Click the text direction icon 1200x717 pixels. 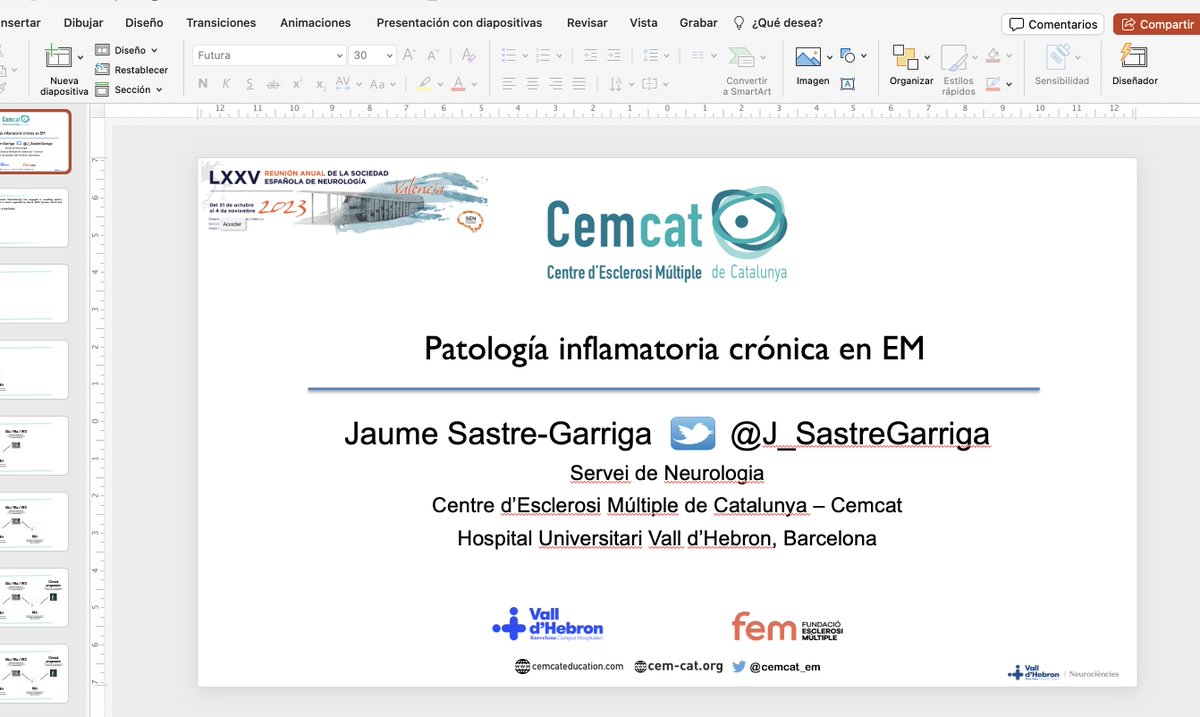pos(616,84)
